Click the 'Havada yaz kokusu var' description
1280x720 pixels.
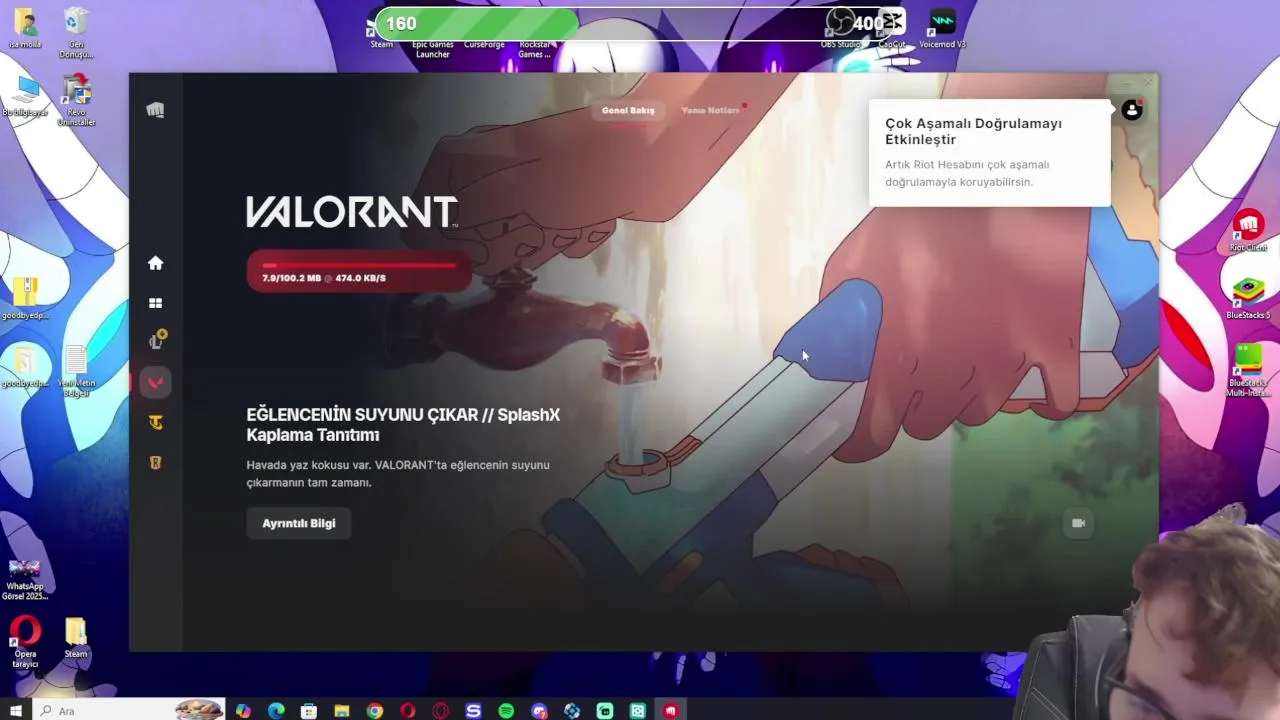click(x=398, y=473)
